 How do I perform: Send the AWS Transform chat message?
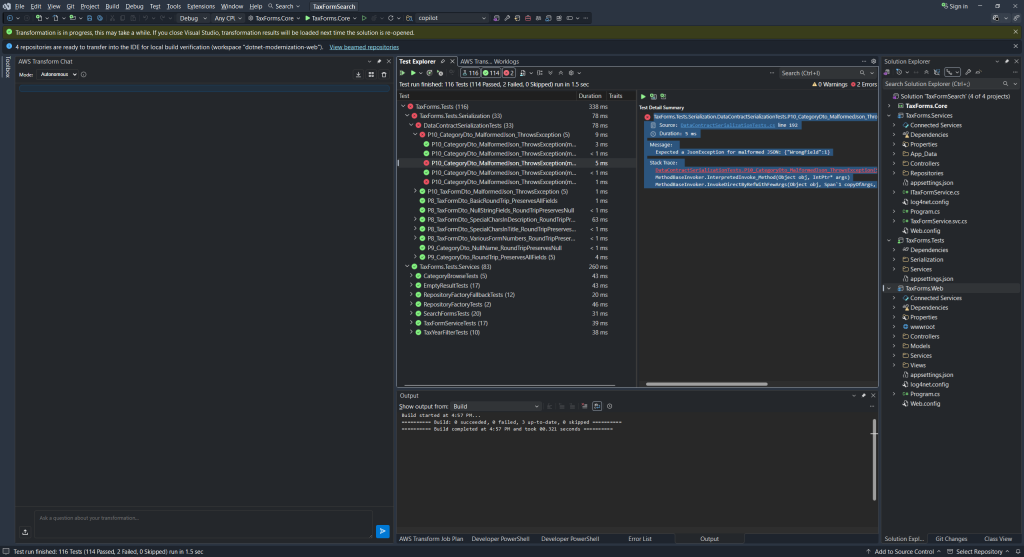pyautogui.click(x=383, y=532)
